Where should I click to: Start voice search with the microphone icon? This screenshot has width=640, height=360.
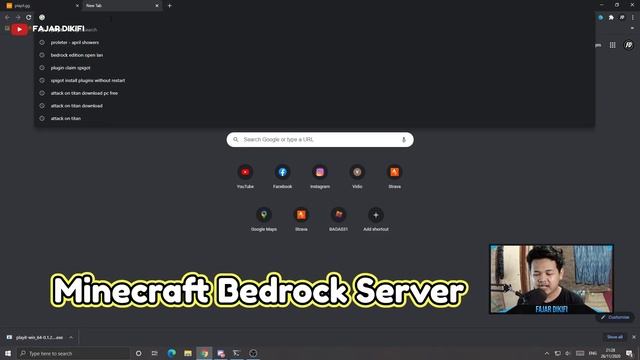pyautogui.click(x=404, y=140)
